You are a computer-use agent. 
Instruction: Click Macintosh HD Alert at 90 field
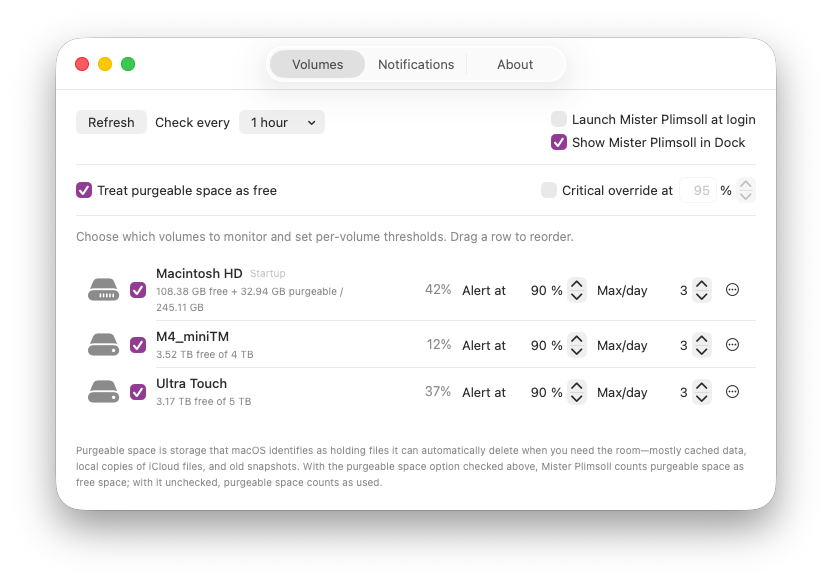(x=539, y=291)
